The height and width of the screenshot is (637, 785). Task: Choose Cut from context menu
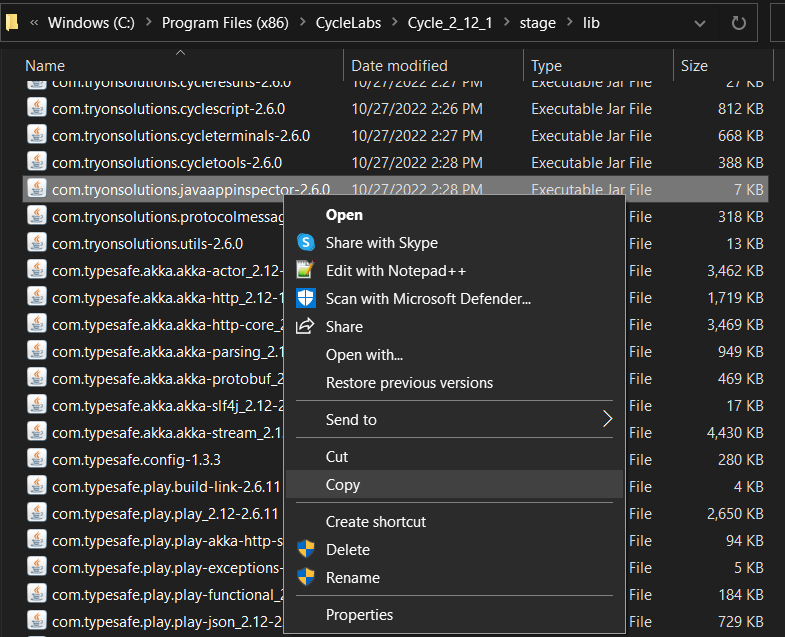pos(454,457)
